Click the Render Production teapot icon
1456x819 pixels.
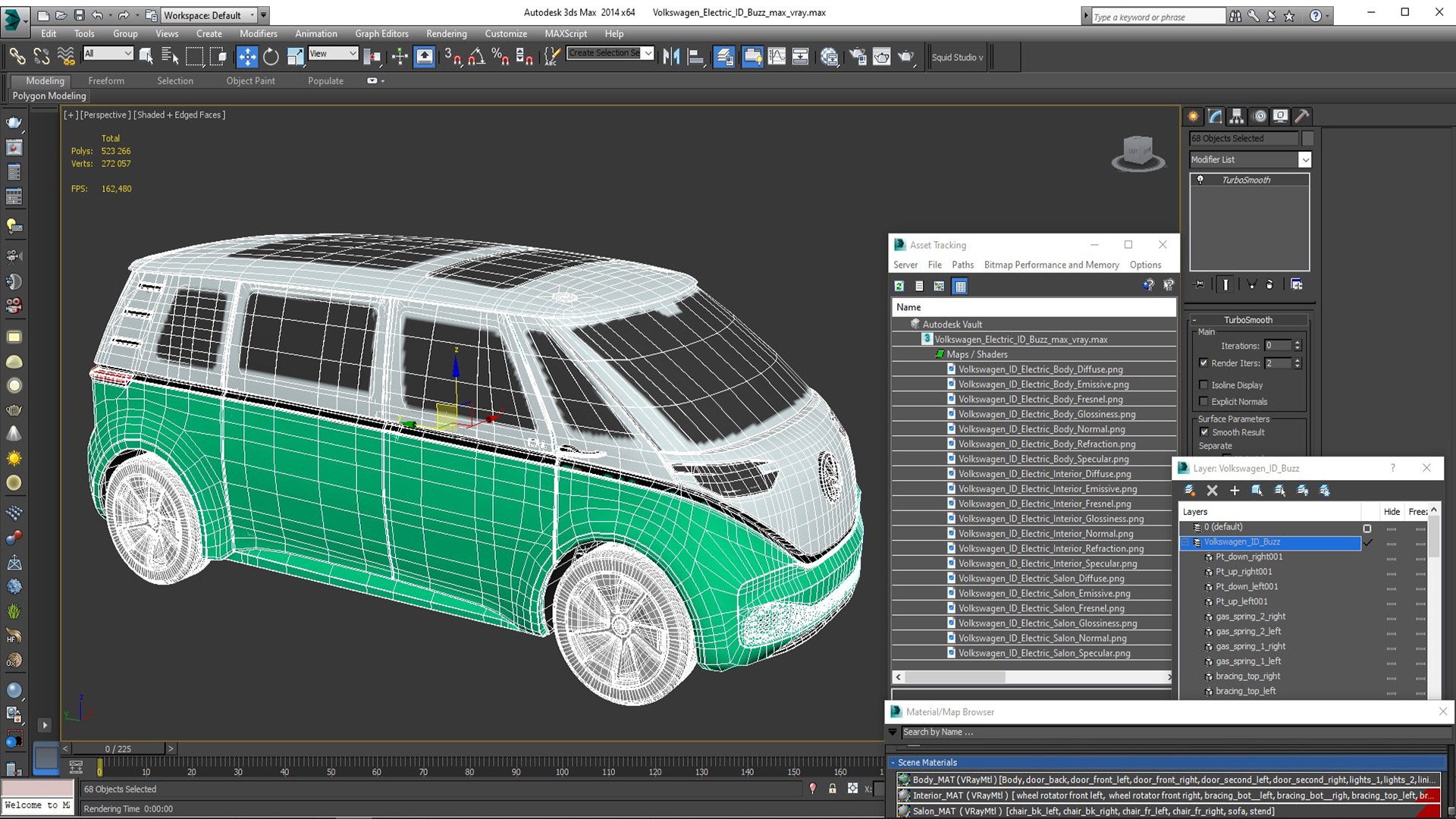tap(905, 56)
